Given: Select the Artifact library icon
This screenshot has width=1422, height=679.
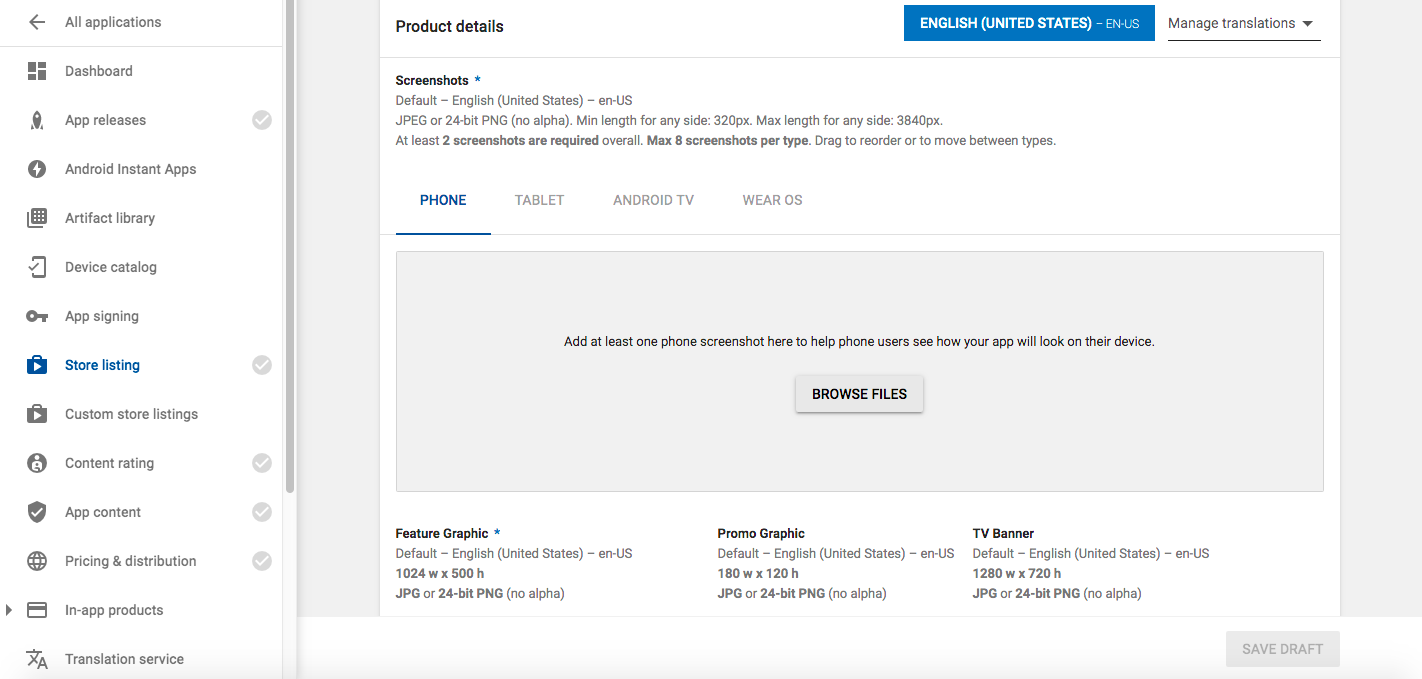Looking at the screenshot, I should [x=37, y=218].
